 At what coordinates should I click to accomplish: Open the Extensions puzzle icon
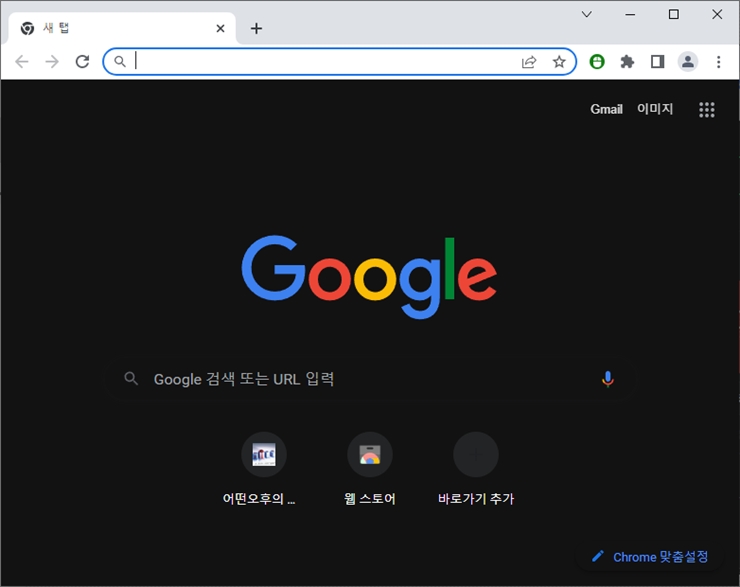(627, 61)
